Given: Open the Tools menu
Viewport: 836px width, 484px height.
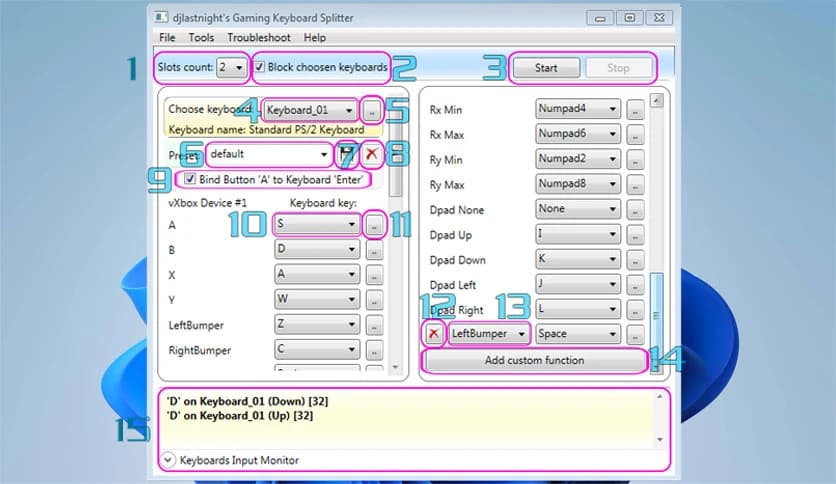Looking at the screenshot, I should point(201,38).
